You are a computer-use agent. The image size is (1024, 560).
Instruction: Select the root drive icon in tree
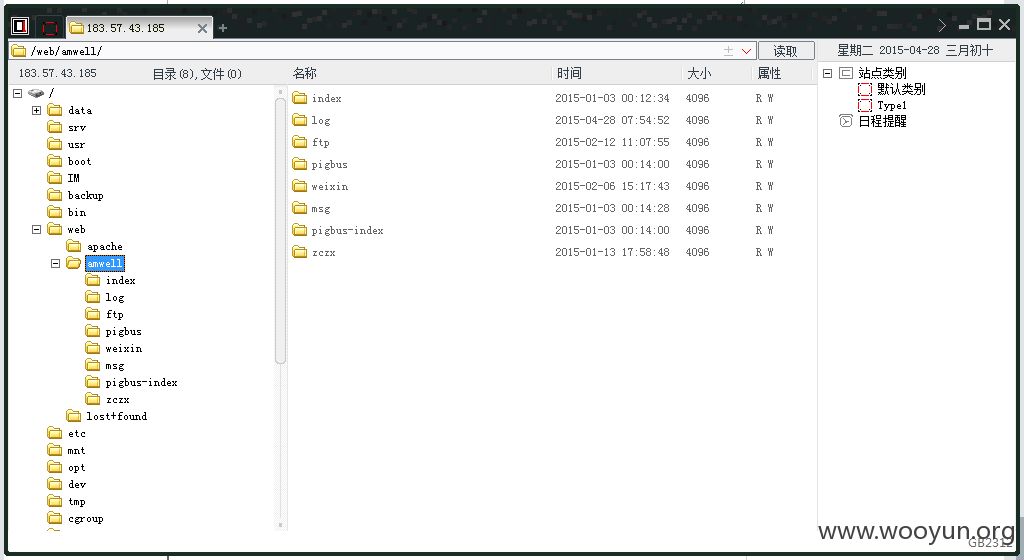click(36, 93)
